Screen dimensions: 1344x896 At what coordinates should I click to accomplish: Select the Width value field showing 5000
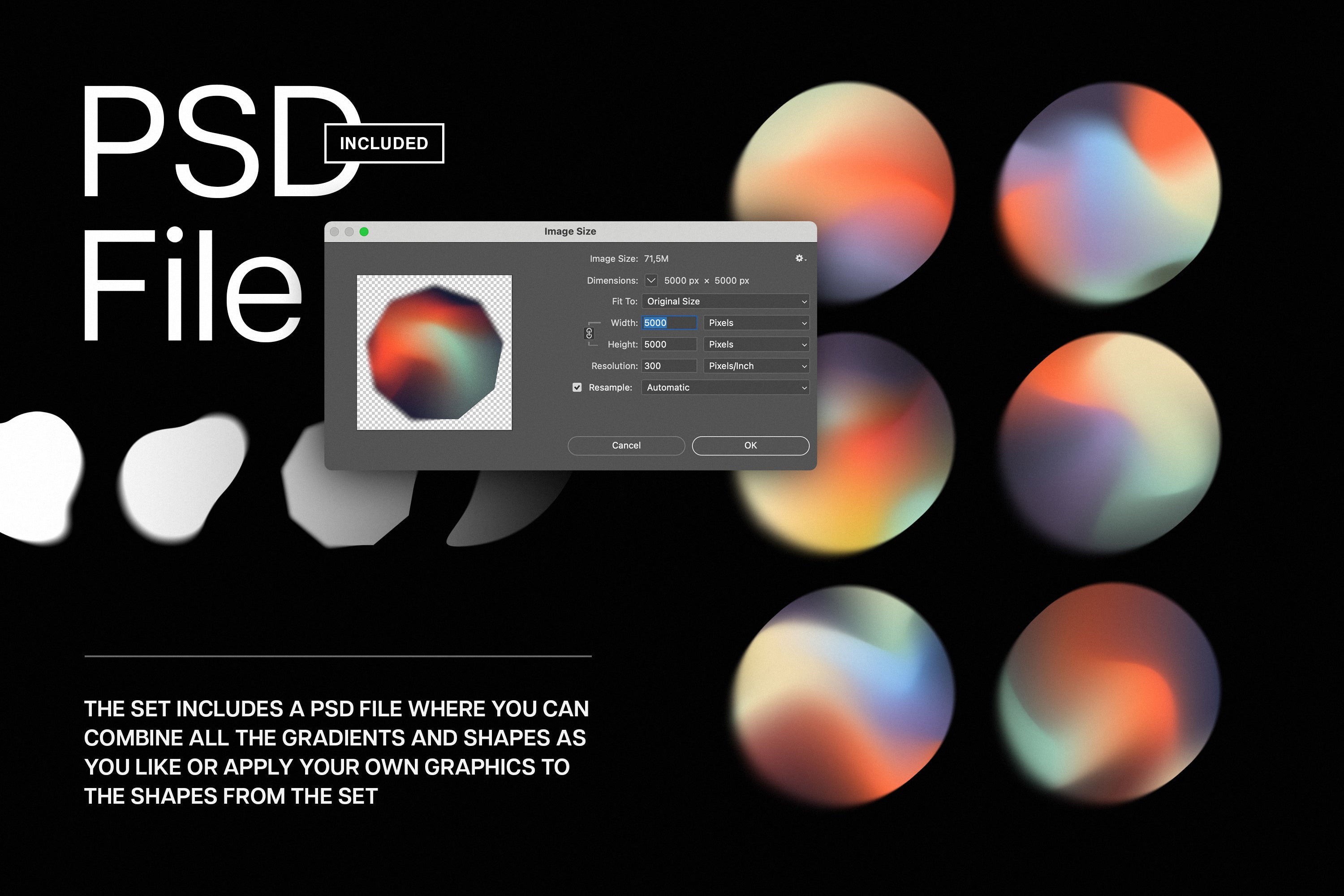668,323
